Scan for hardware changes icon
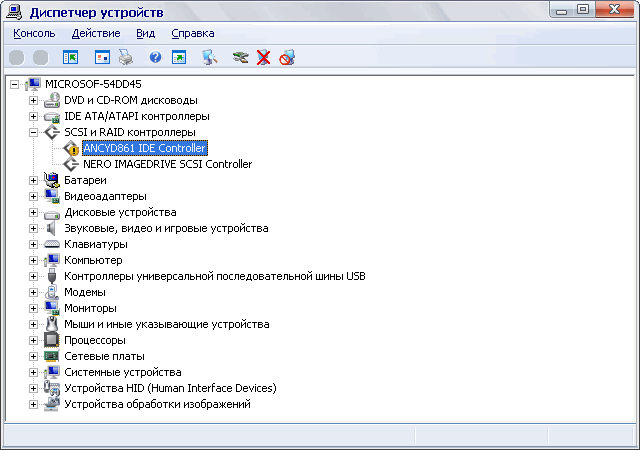The width and height of the screenshot is (640, 450). (210, 58)
